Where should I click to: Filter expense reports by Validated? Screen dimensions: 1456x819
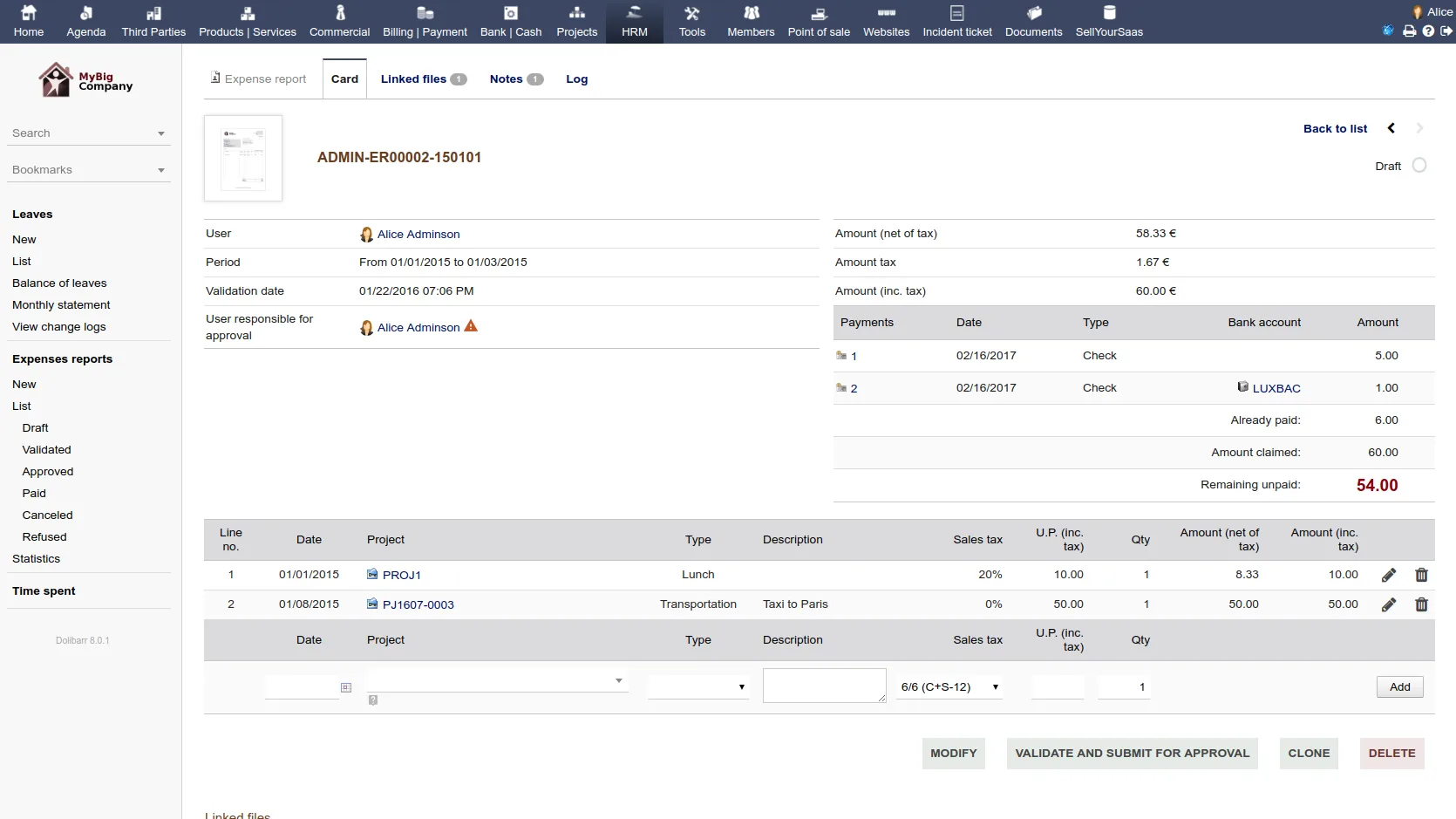pyautogui.click(x=46, y=449)
